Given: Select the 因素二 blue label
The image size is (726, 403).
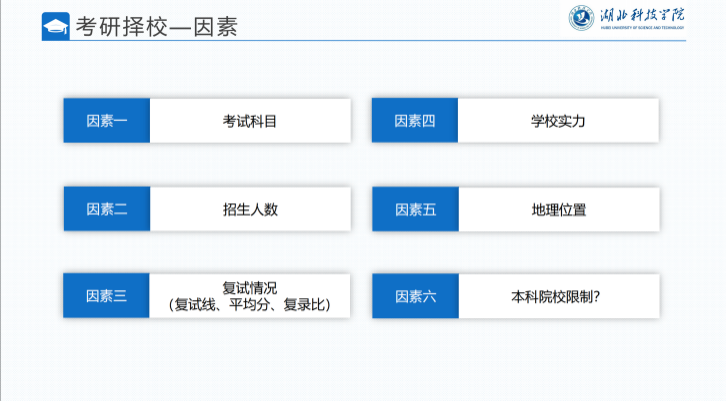Looking at the screenshot, I should click(107, 209).
